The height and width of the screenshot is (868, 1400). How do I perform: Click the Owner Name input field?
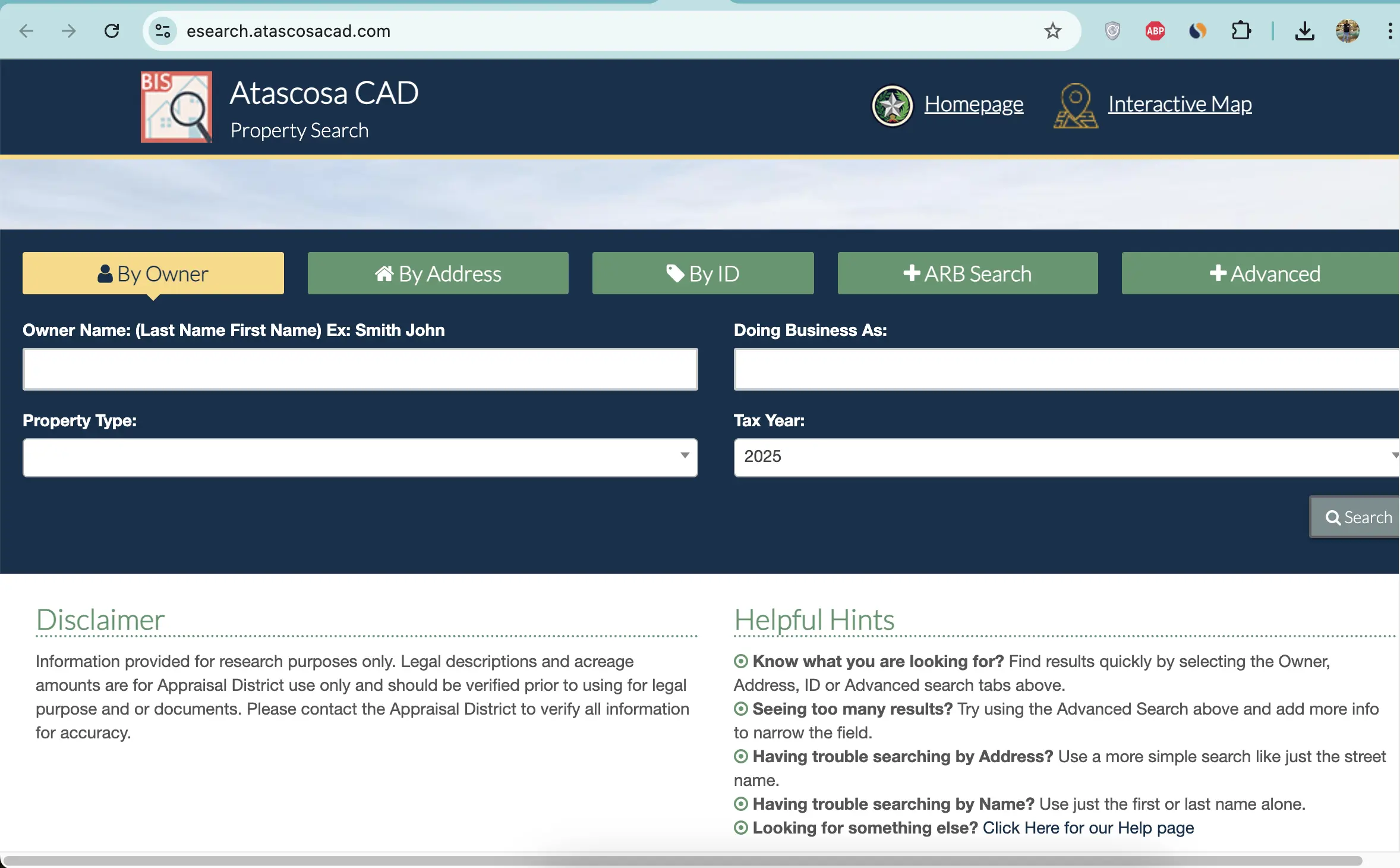pyautogui.click(x=360, y=369)
